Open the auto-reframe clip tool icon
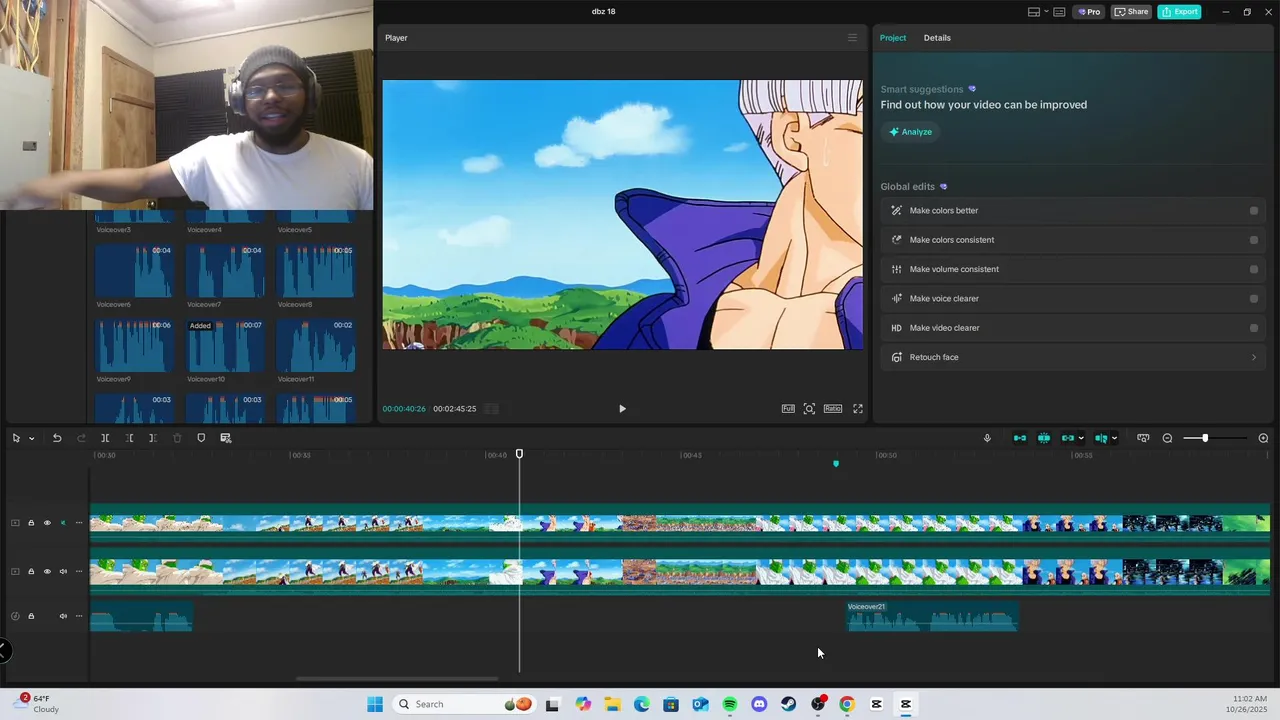Screen dimensions: 1280x720 pyautogui.click(x=225, y=438)
